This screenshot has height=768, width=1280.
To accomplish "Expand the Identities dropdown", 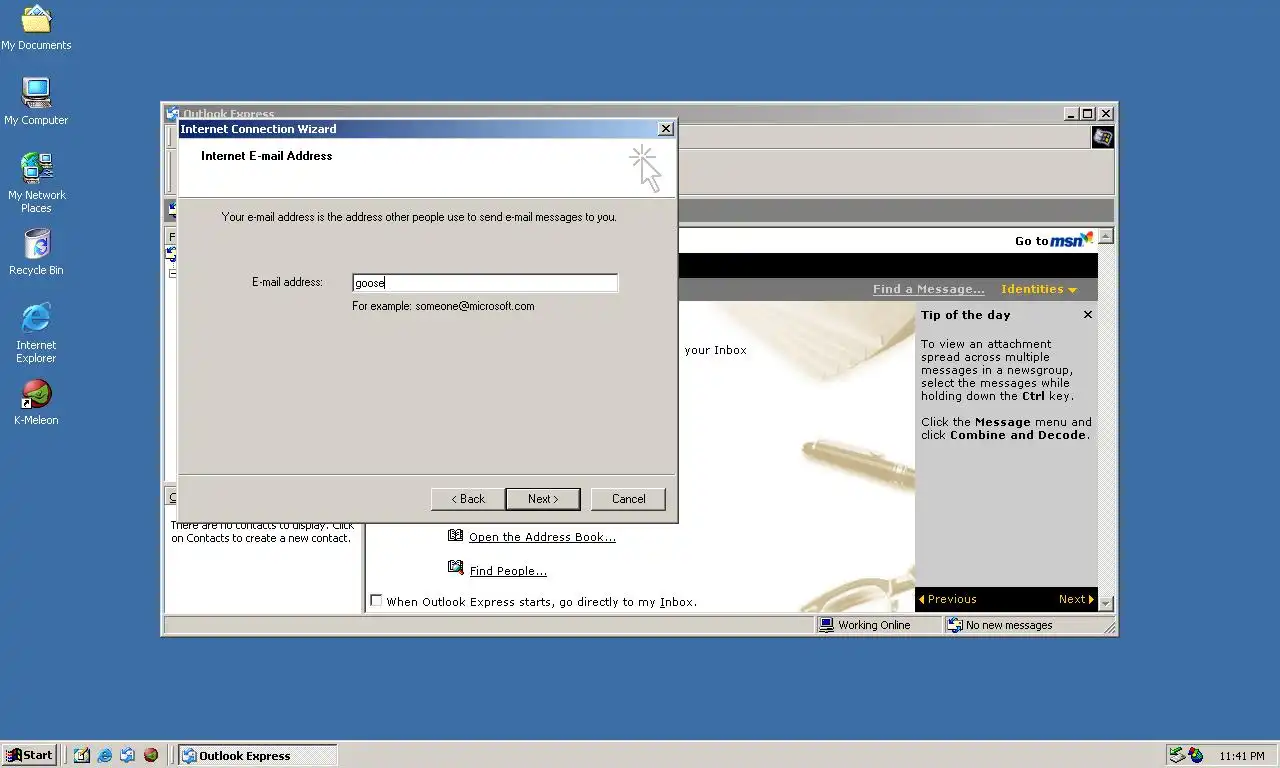I will pos(1039,289).
